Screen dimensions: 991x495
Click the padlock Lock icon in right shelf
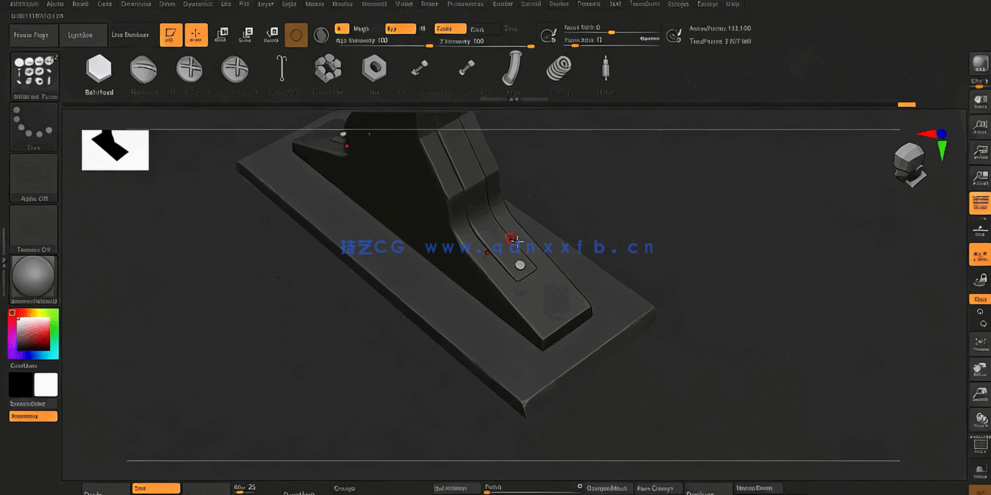point(980,279)
